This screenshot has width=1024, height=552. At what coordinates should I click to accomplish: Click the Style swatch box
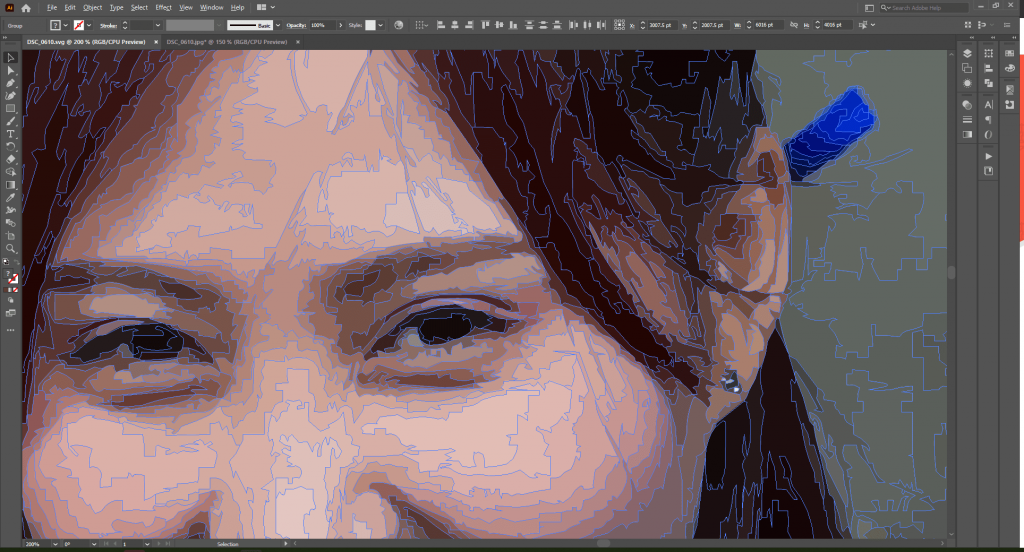[370, 25]
